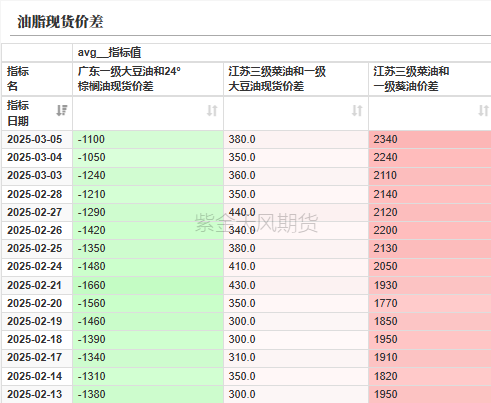Click value 380.0 in 2025-03-05 row
Image resolution: width=491 pixels, height=403 pixels.
(x=242, y=139)
